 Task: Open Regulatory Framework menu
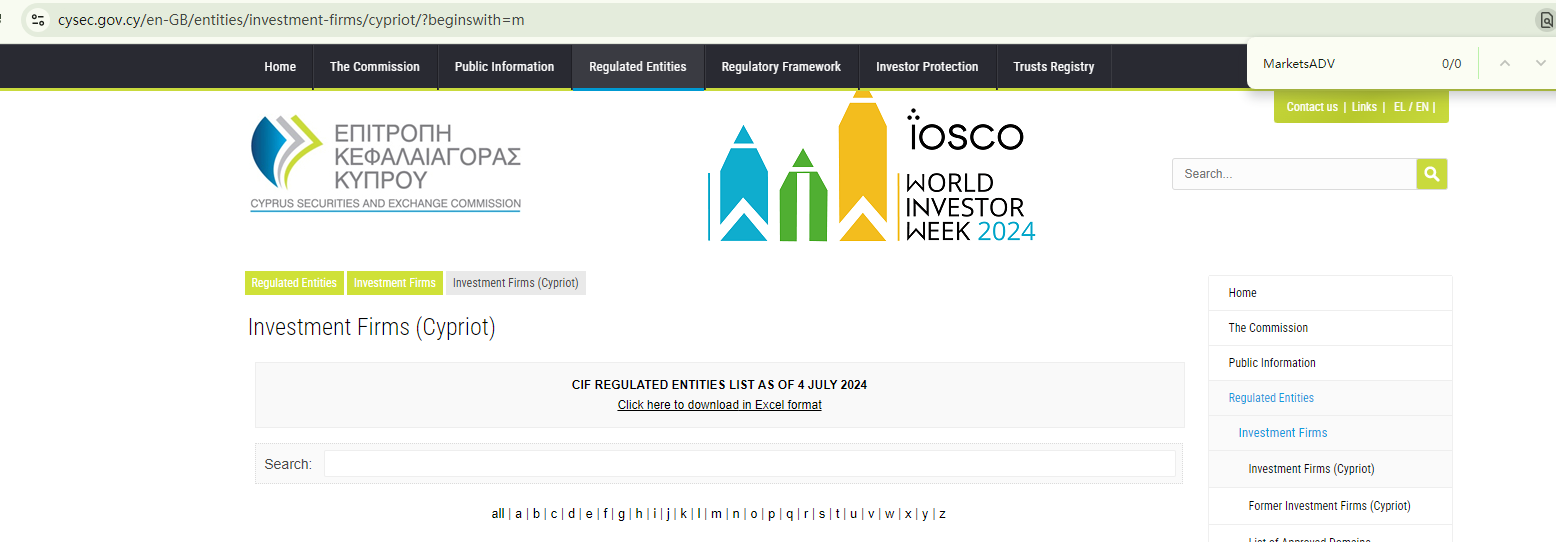tap(781, 67)
